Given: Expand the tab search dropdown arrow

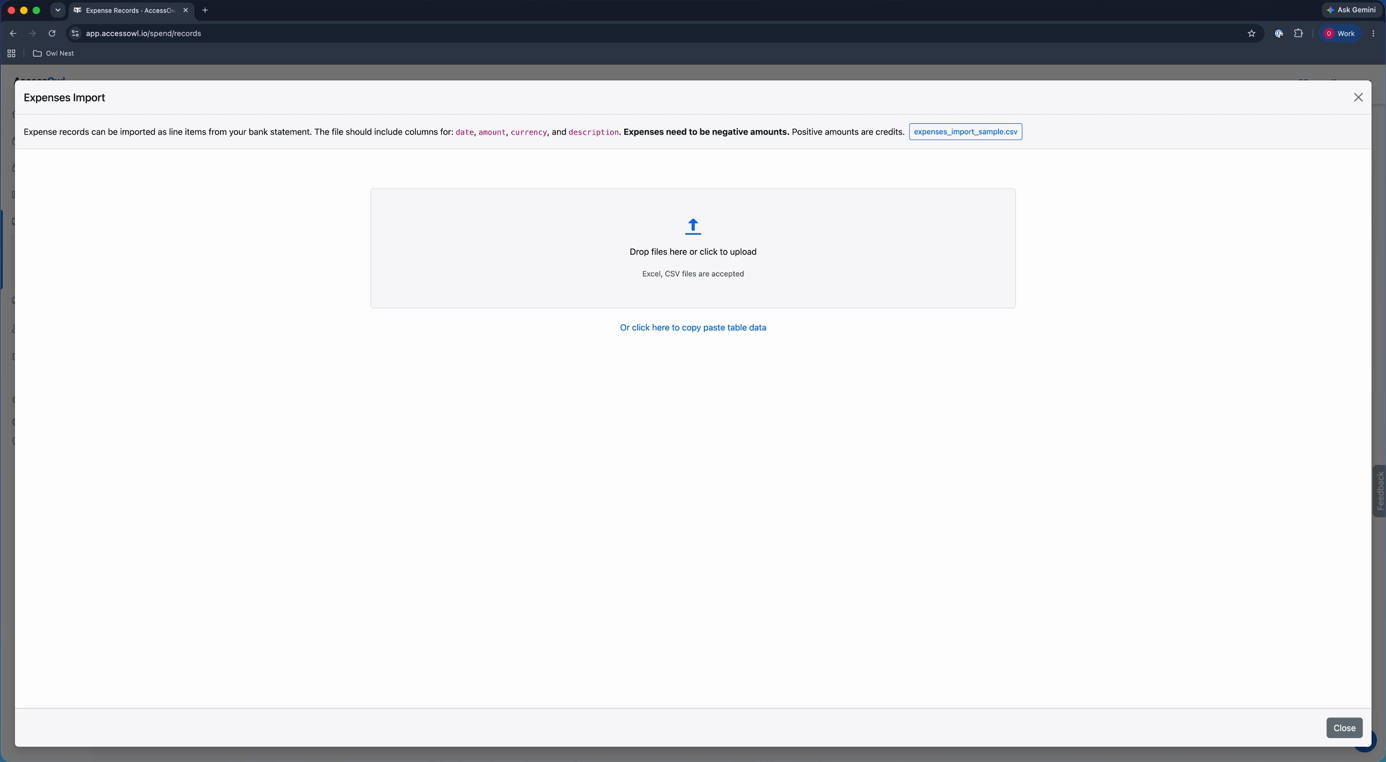Looking at the screenshot, I should coord(58,10).
